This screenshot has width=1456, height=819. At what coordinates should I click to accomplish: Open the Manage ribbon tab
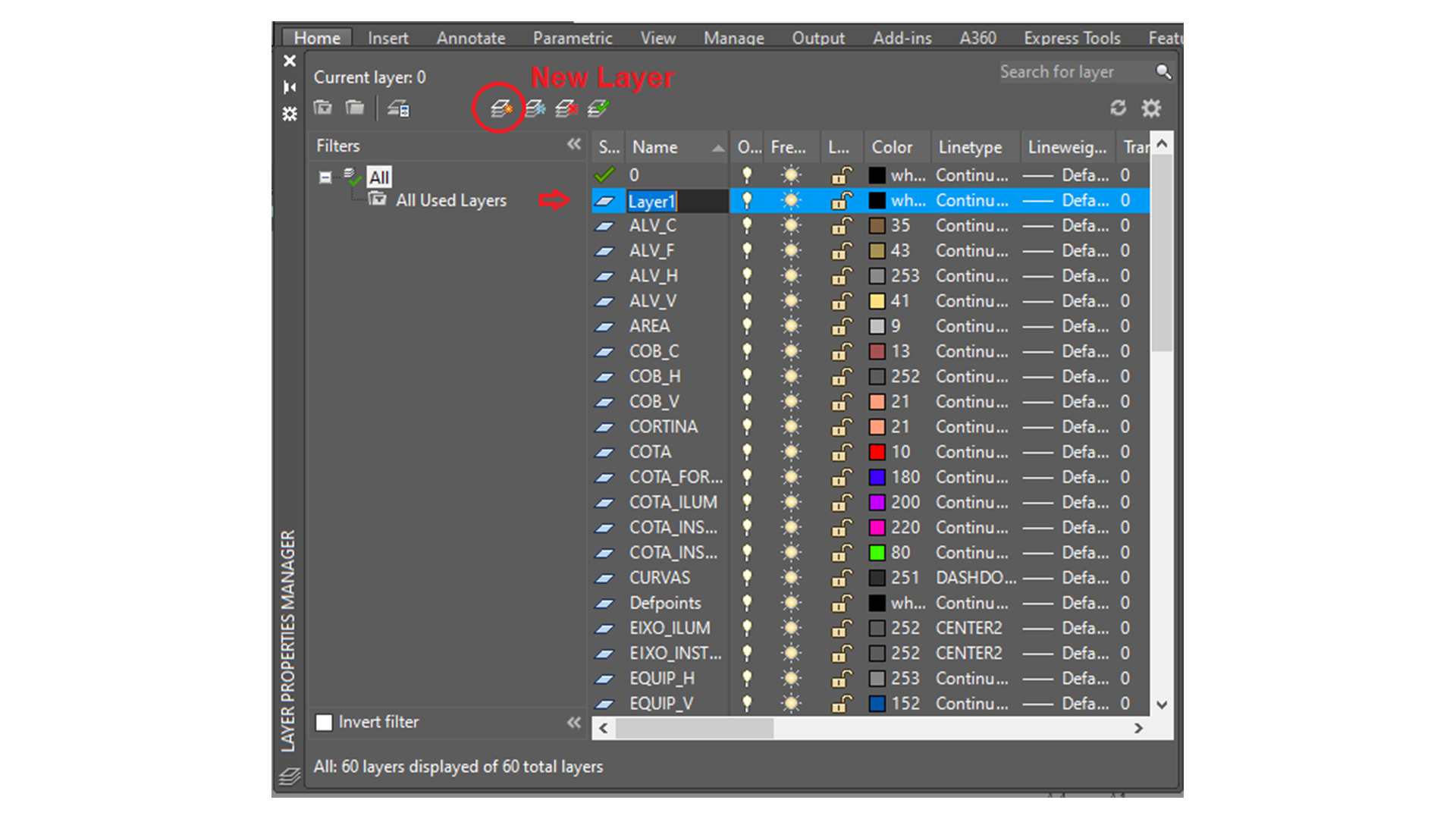[x=733, y=38]
